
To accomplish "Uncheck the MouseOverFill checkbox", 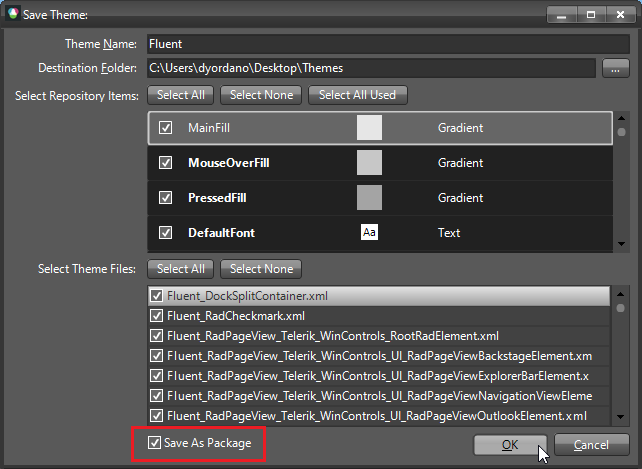I will (x=165, y=163).
